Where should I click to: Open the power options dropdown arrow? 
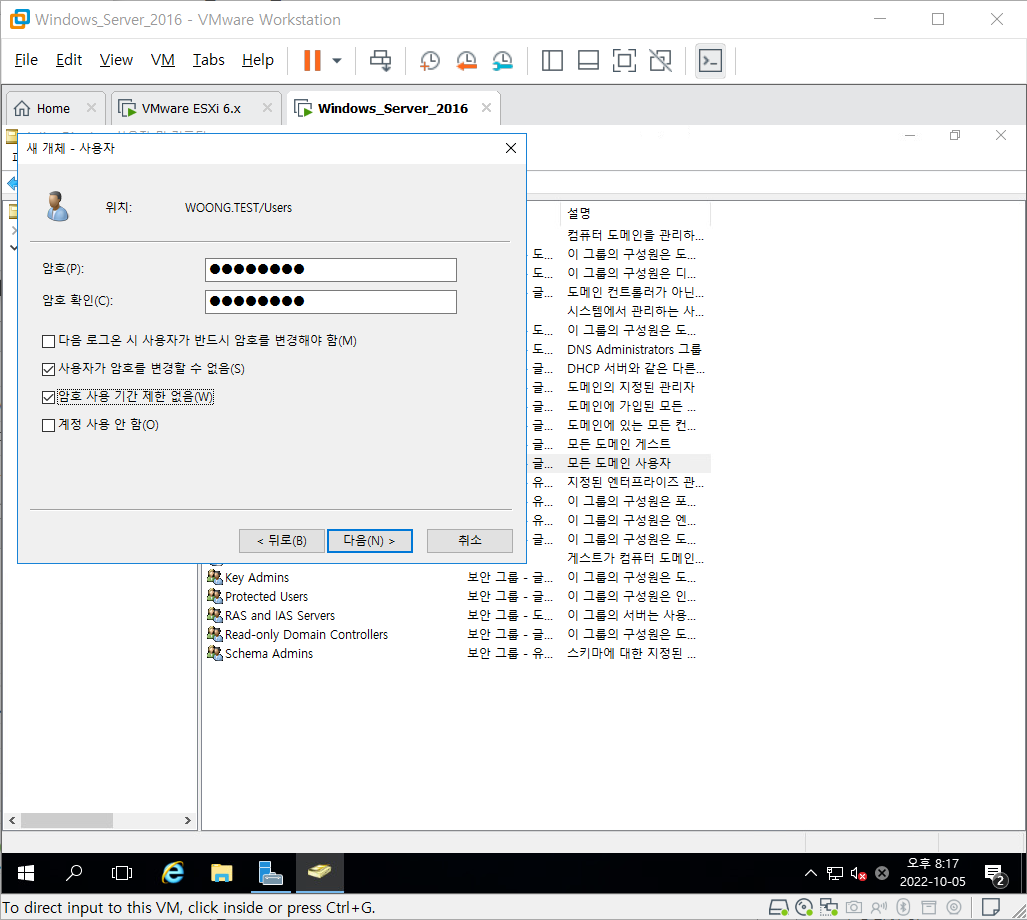coord(337,60)
